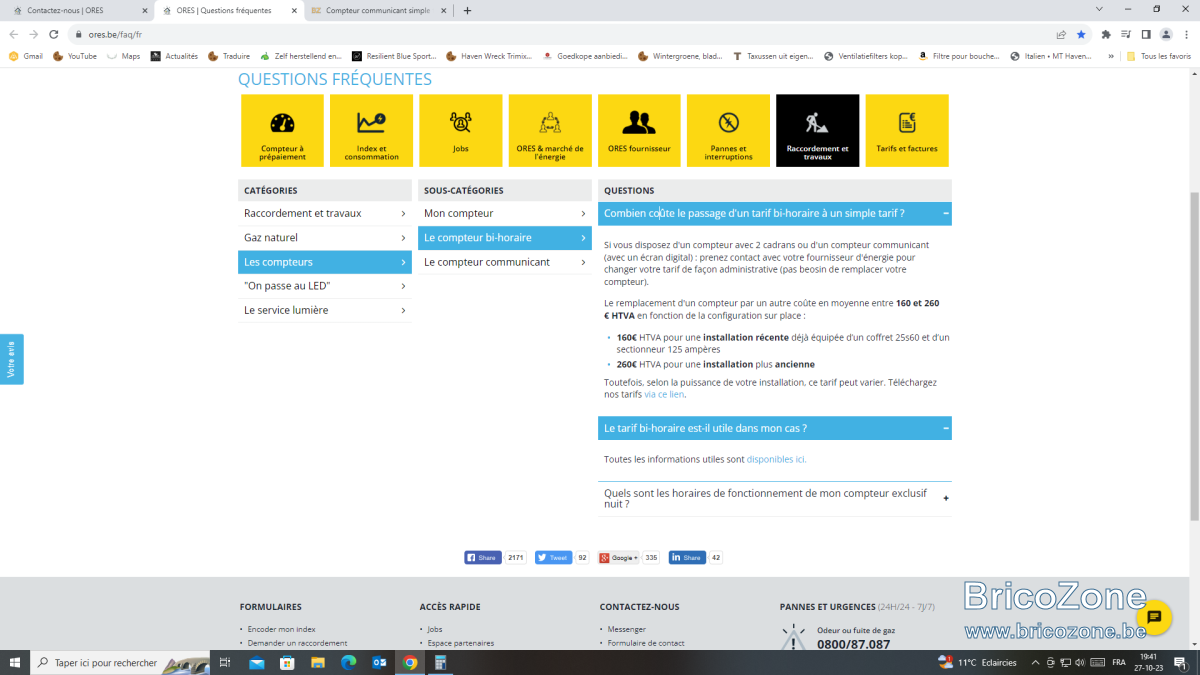
Task: Open Le compteur communicant sub-category
Action: click(x=505, y=262)
